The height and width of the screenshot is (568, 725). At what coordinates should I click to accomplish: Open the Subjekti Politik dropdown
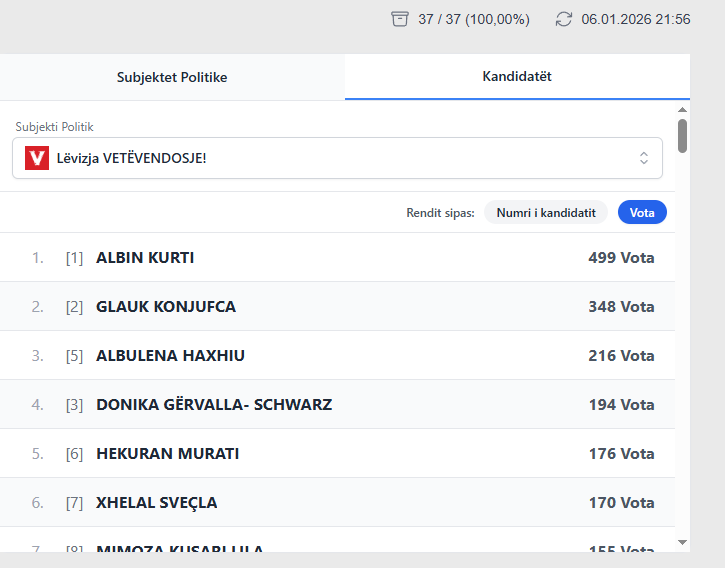(x=337, y=158)
